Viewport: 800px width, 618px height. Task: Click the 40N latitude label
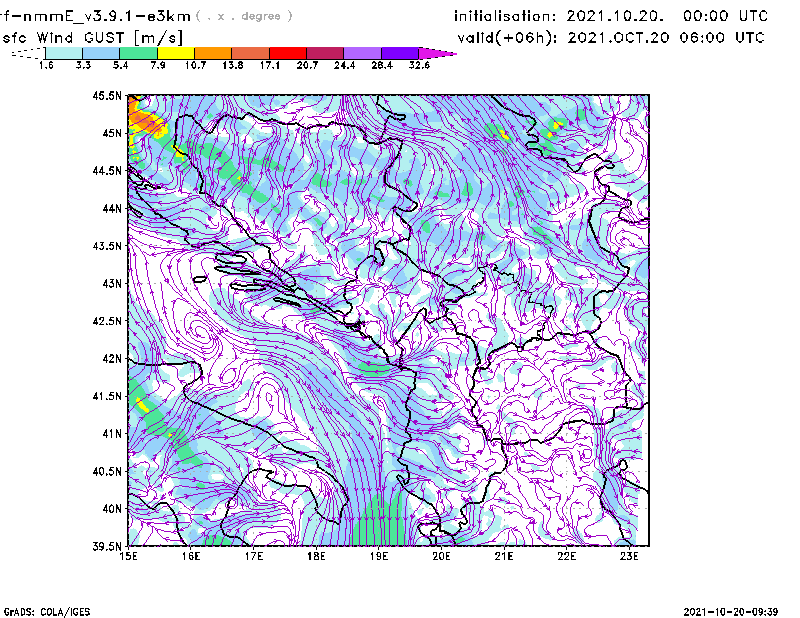tap(112, 509)
